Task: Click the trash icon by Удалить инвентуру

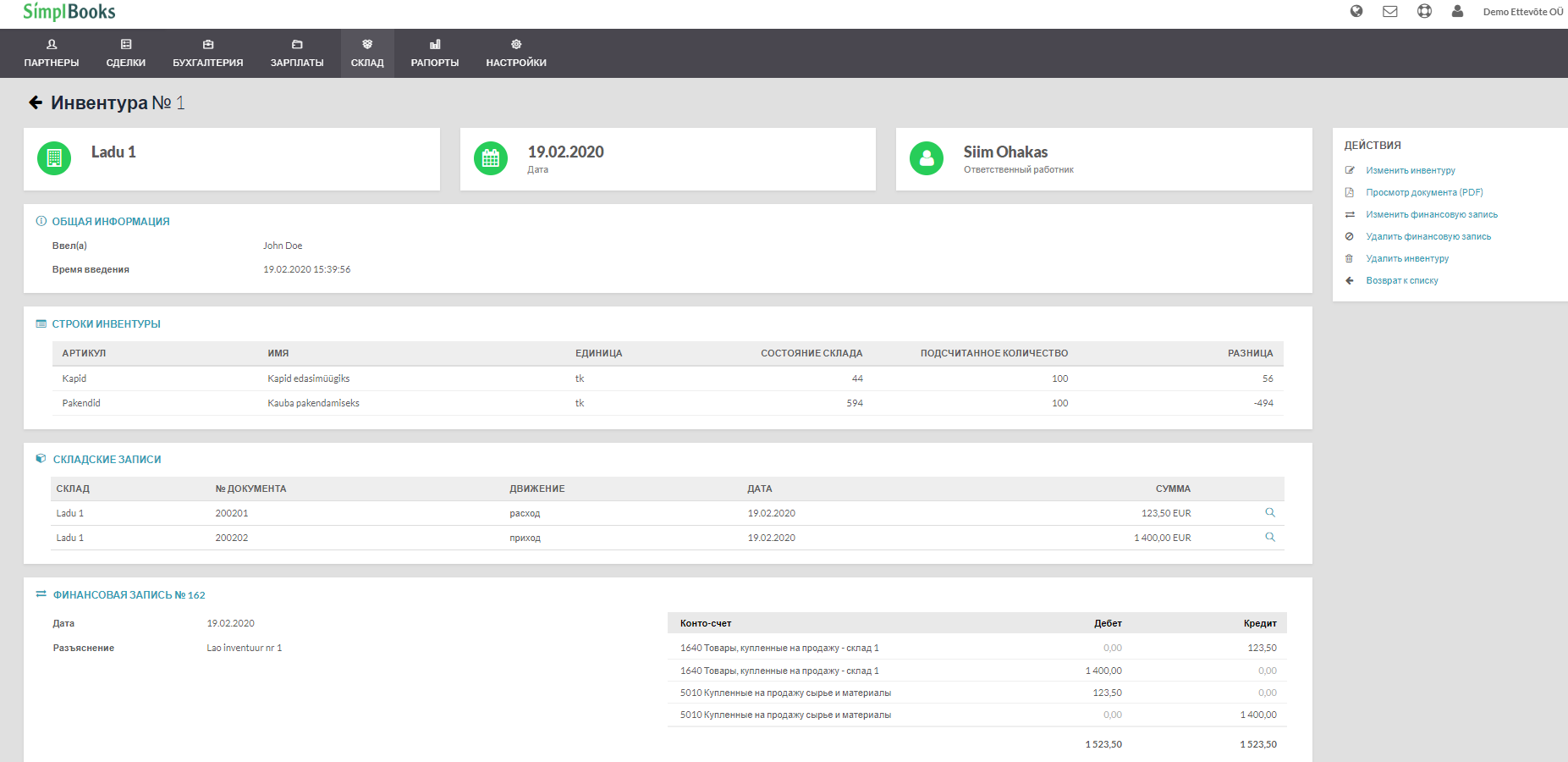Action: [x=1350, y=258]
